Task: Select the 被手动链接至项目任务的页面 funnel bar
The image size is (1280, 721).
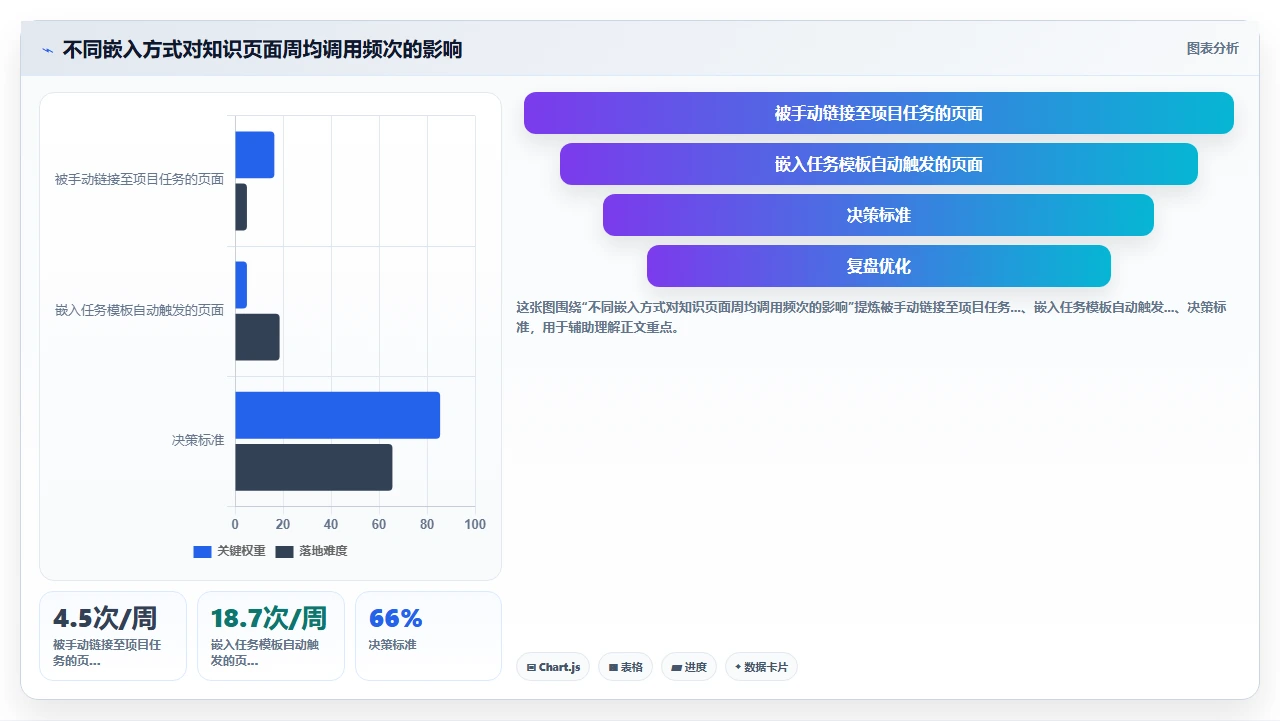Action: pyautogui.click(x=878, y=113)
